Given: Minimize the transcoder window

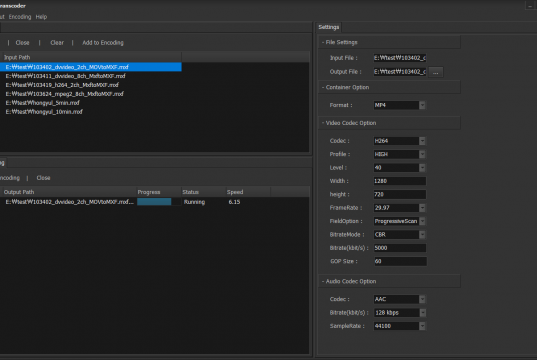Looking at the screenshot, I should [530, 5].
